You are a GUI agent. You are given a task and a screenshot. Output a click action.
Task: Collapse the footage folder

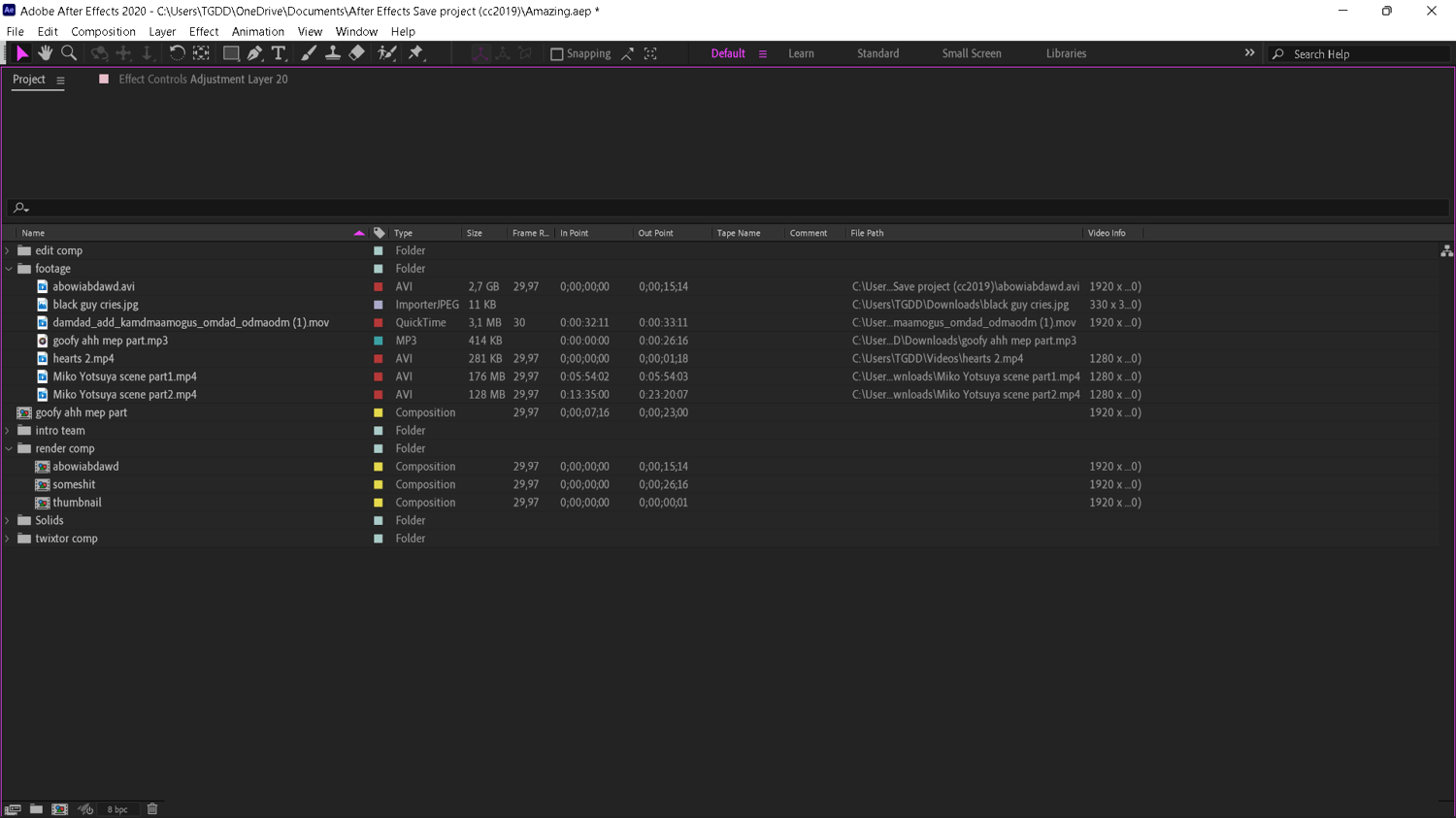click(x=9, y=269)
